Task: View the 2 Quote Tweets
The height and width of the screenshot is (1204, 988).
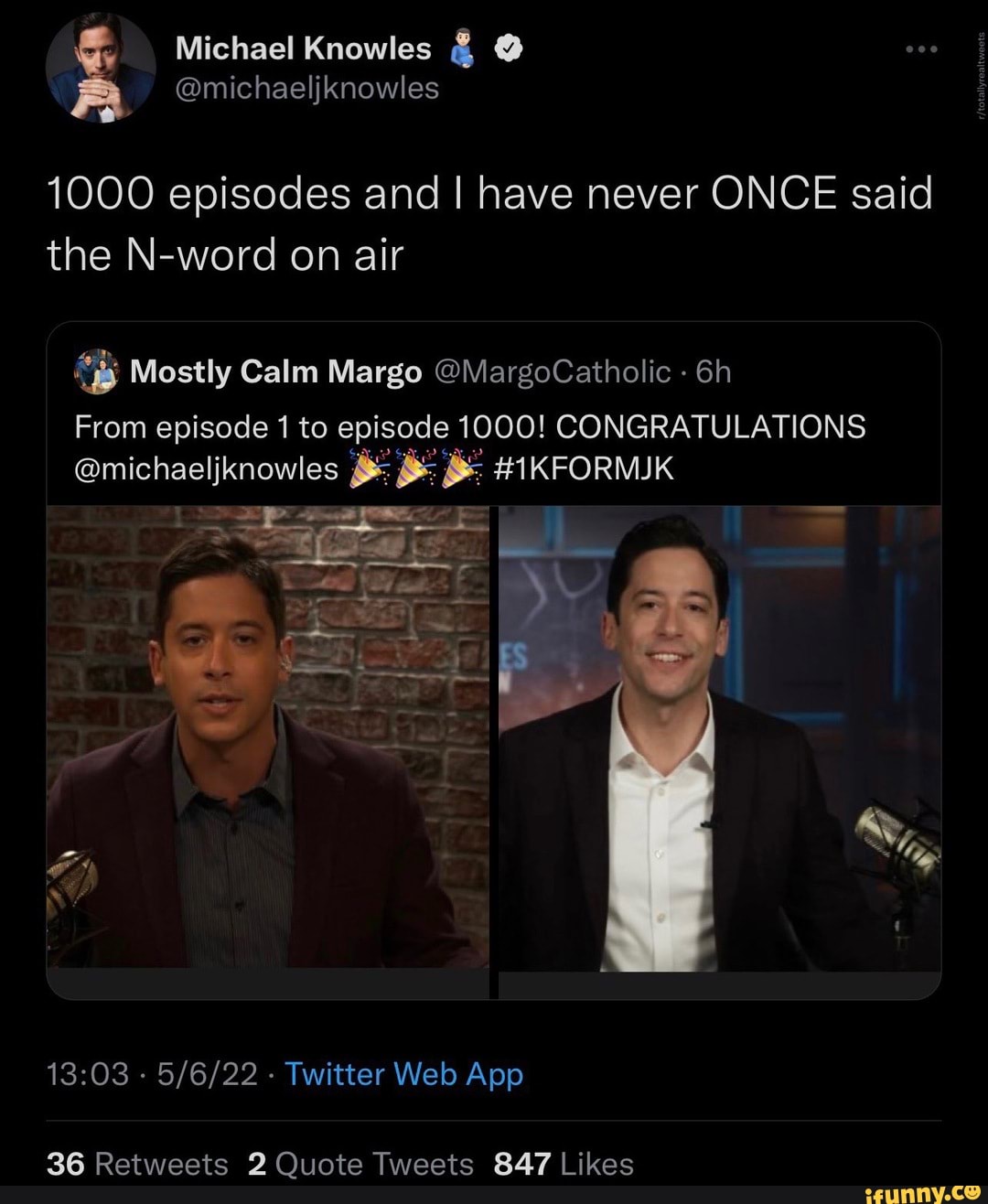Action: point(360,1164)
